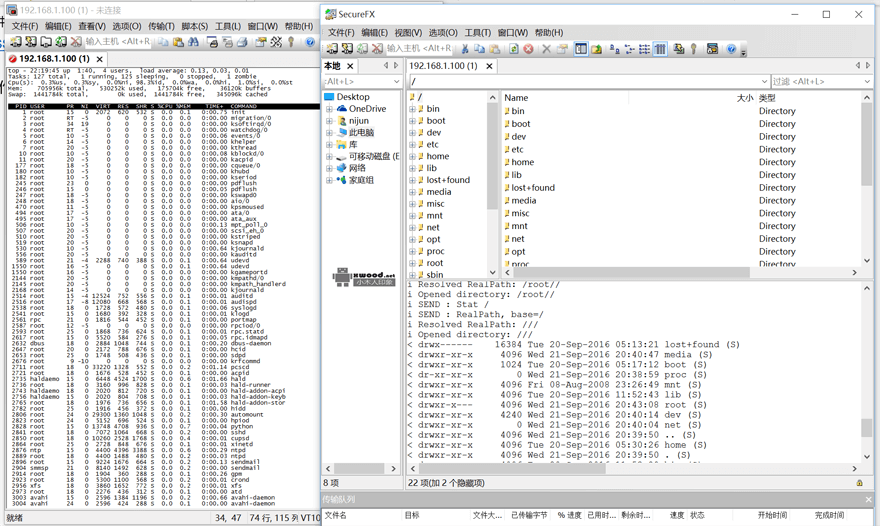Click the log pane vertical scrollbar thumb

pyautogui.click(x=867, y=428)
